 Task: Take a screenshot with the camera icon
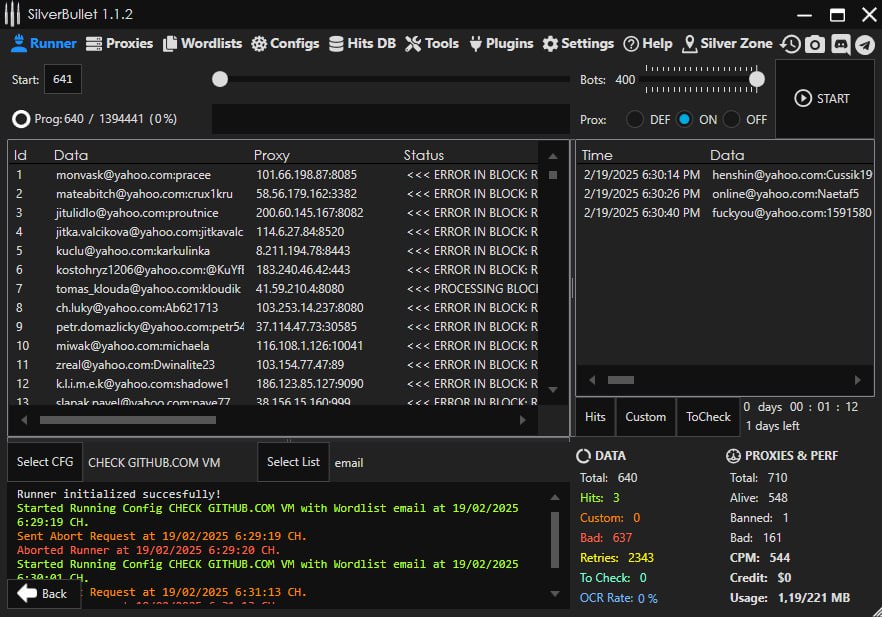click(x=817, y=44)
